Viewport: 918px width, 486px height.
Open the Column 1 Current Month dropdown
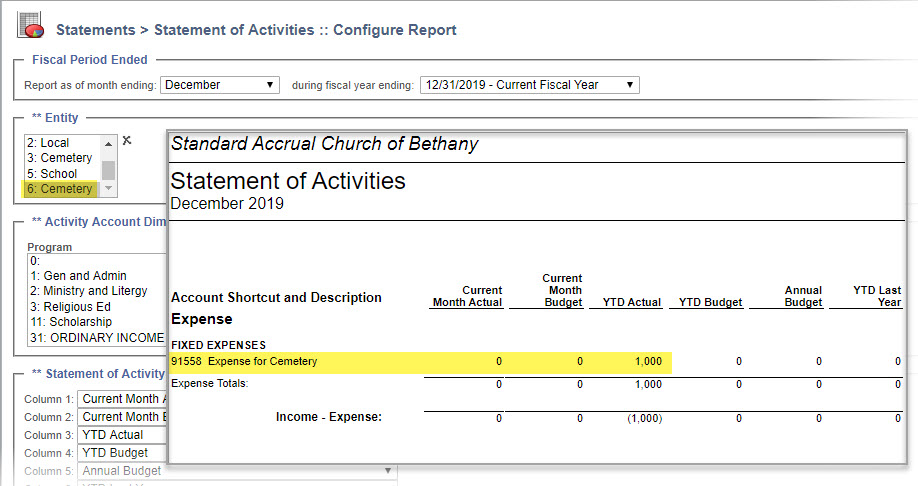tap(122, 399)
